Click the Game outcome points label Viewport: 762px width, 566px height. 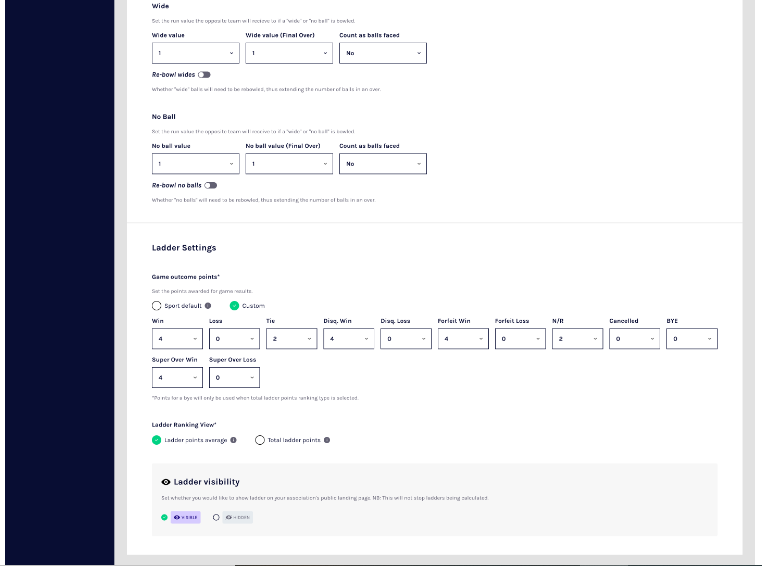[186, 277]
